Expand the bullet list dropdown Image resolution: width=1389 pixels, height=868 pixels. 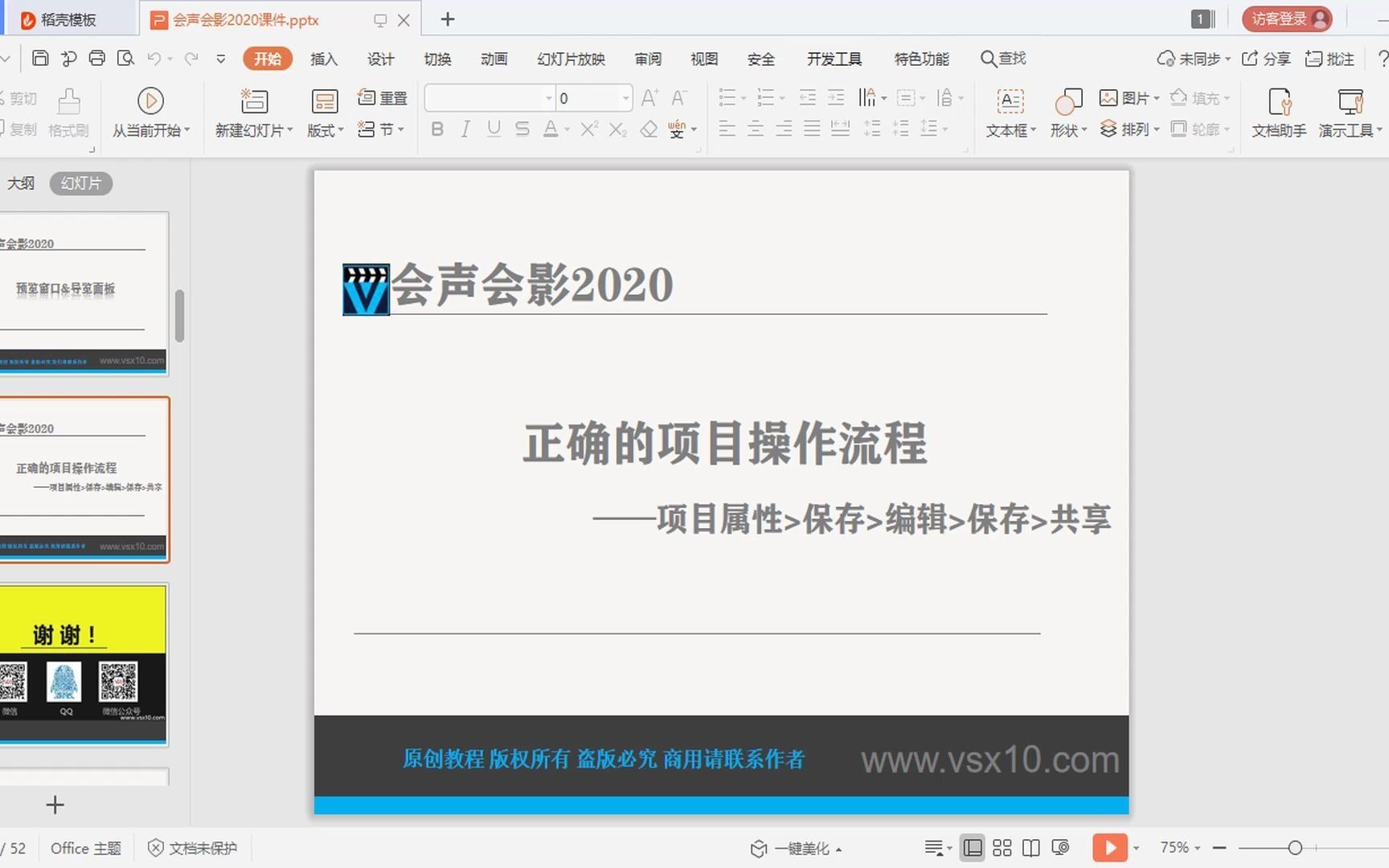(744, 98)
